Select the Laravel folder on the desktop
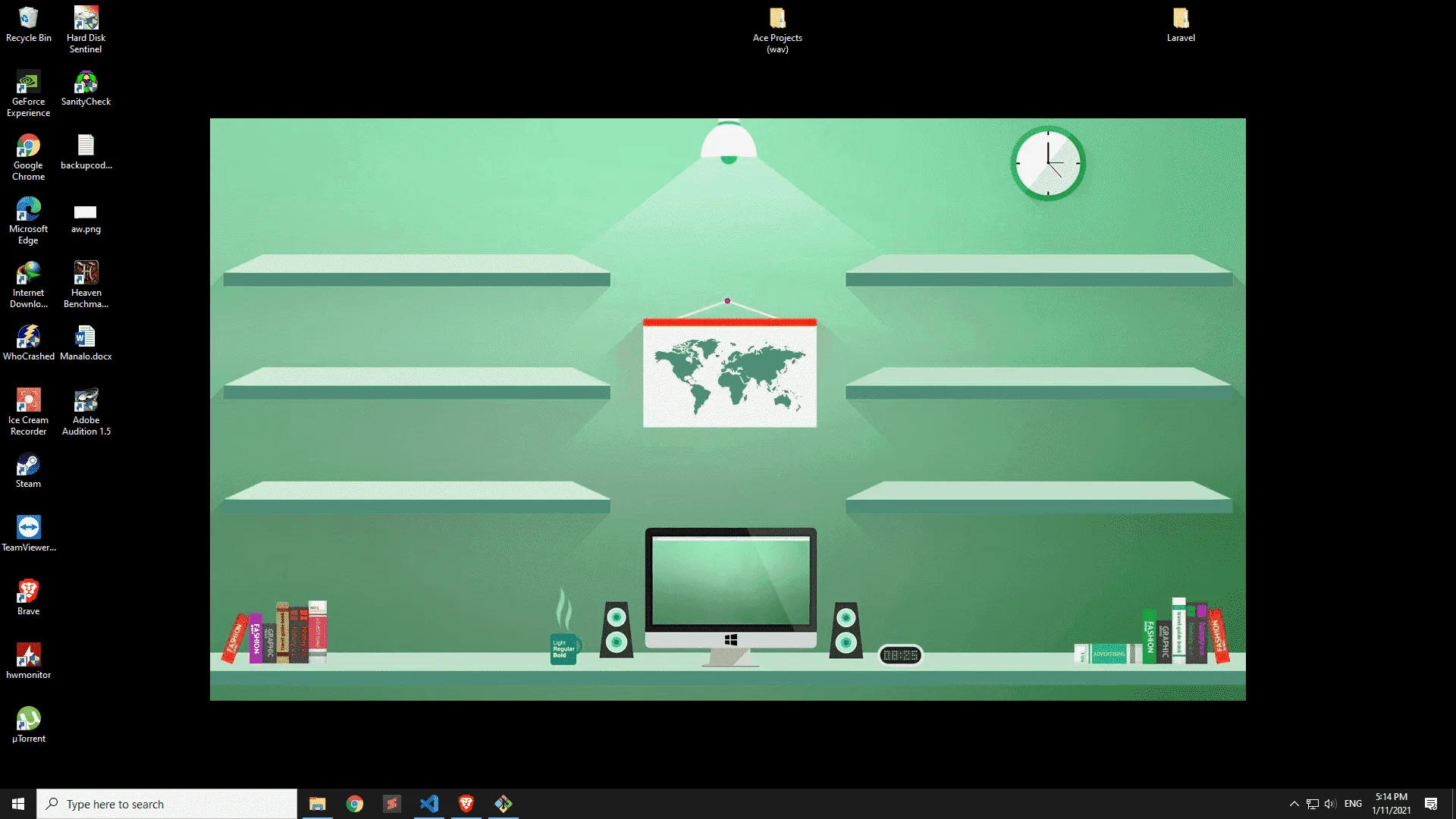 click(1181, 24)
